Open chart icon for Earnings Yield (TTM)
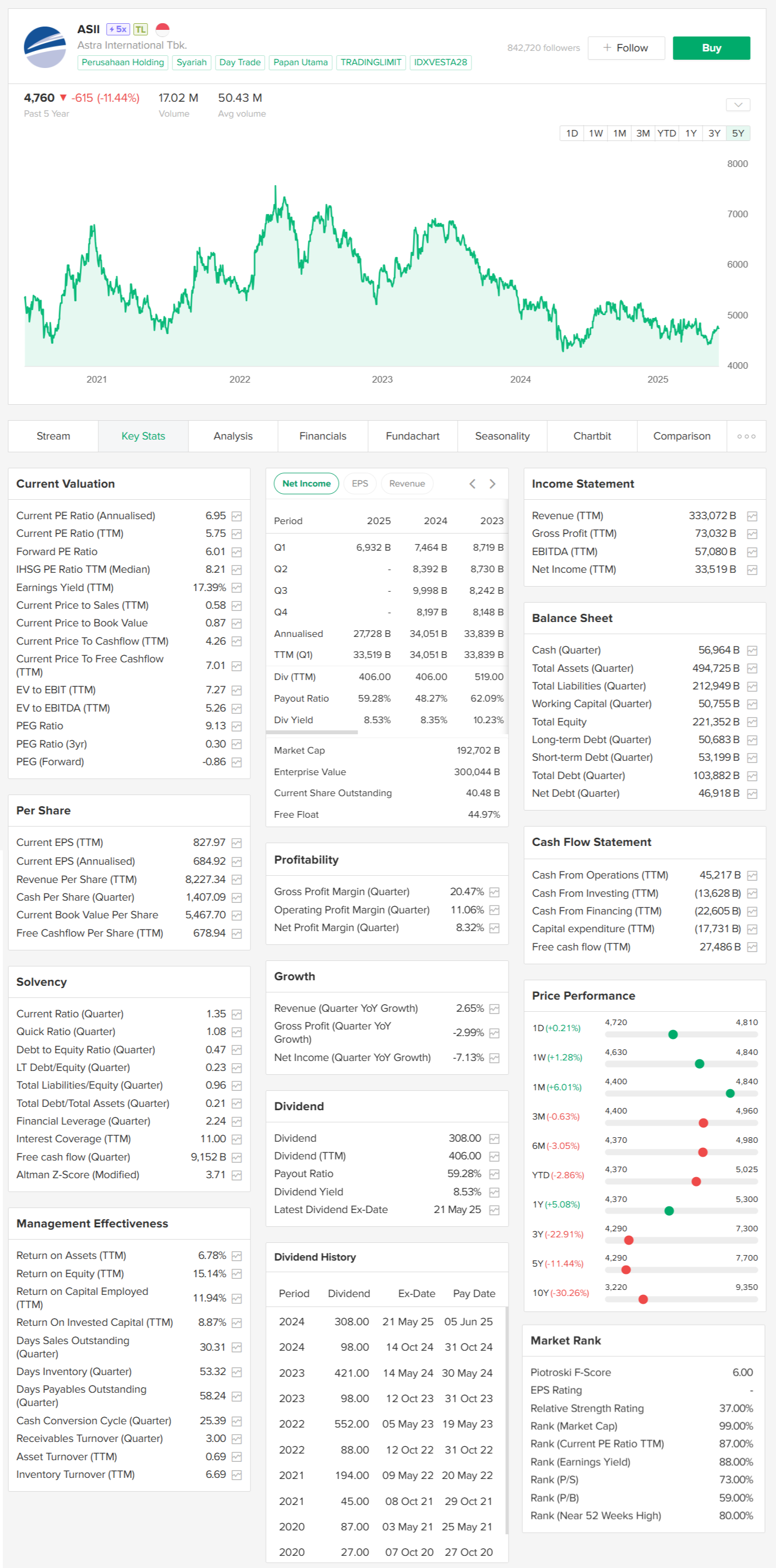The width and height of the screenshot is (776, 1568). click(237, 588)
